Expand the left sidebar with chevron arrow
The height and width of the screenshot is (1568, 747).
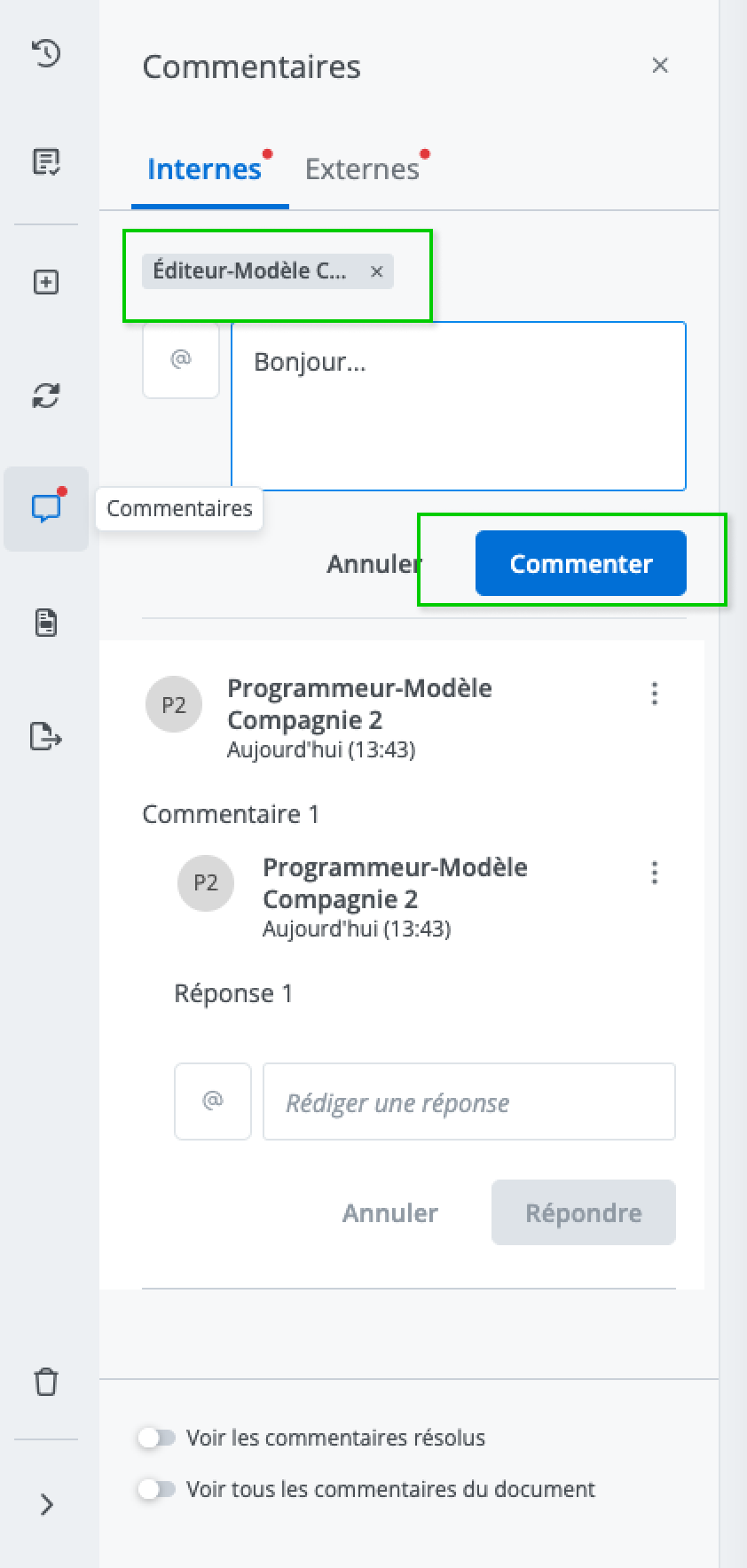(46, 1504)
